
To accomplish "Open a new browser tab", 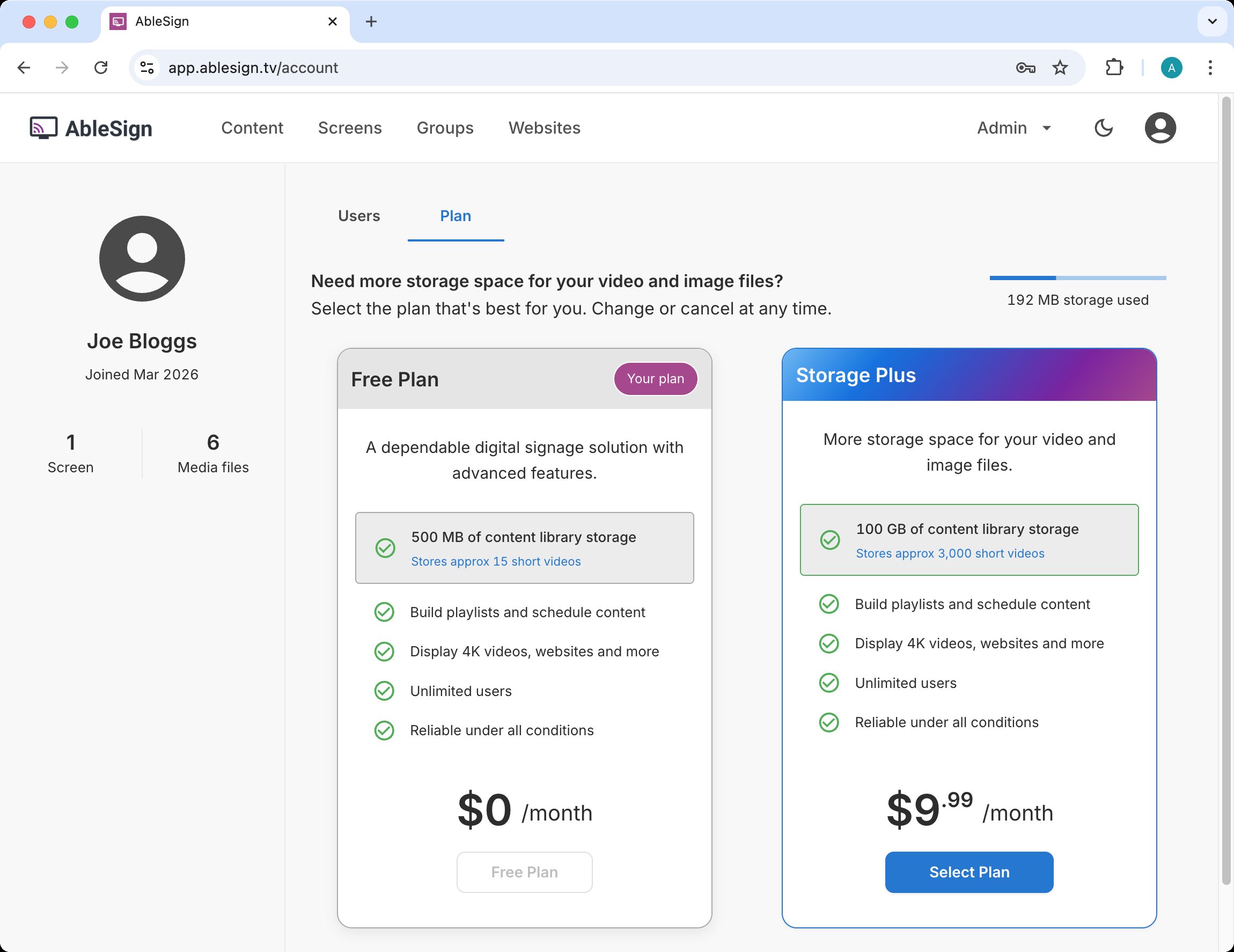I will tap(371, 21).
